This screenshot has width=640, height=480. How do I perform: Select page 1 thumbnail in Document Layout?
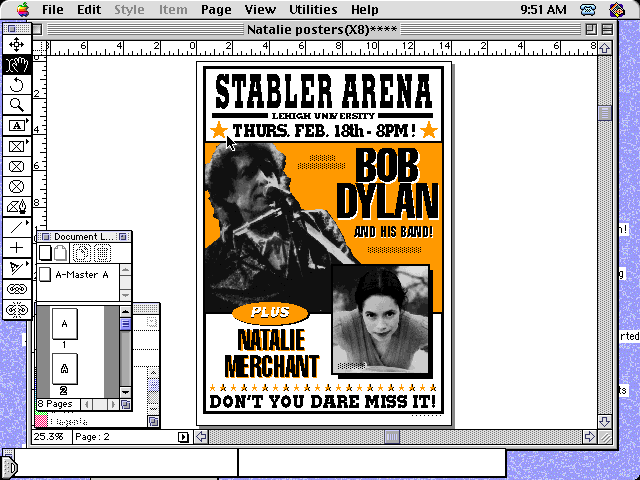65,326
